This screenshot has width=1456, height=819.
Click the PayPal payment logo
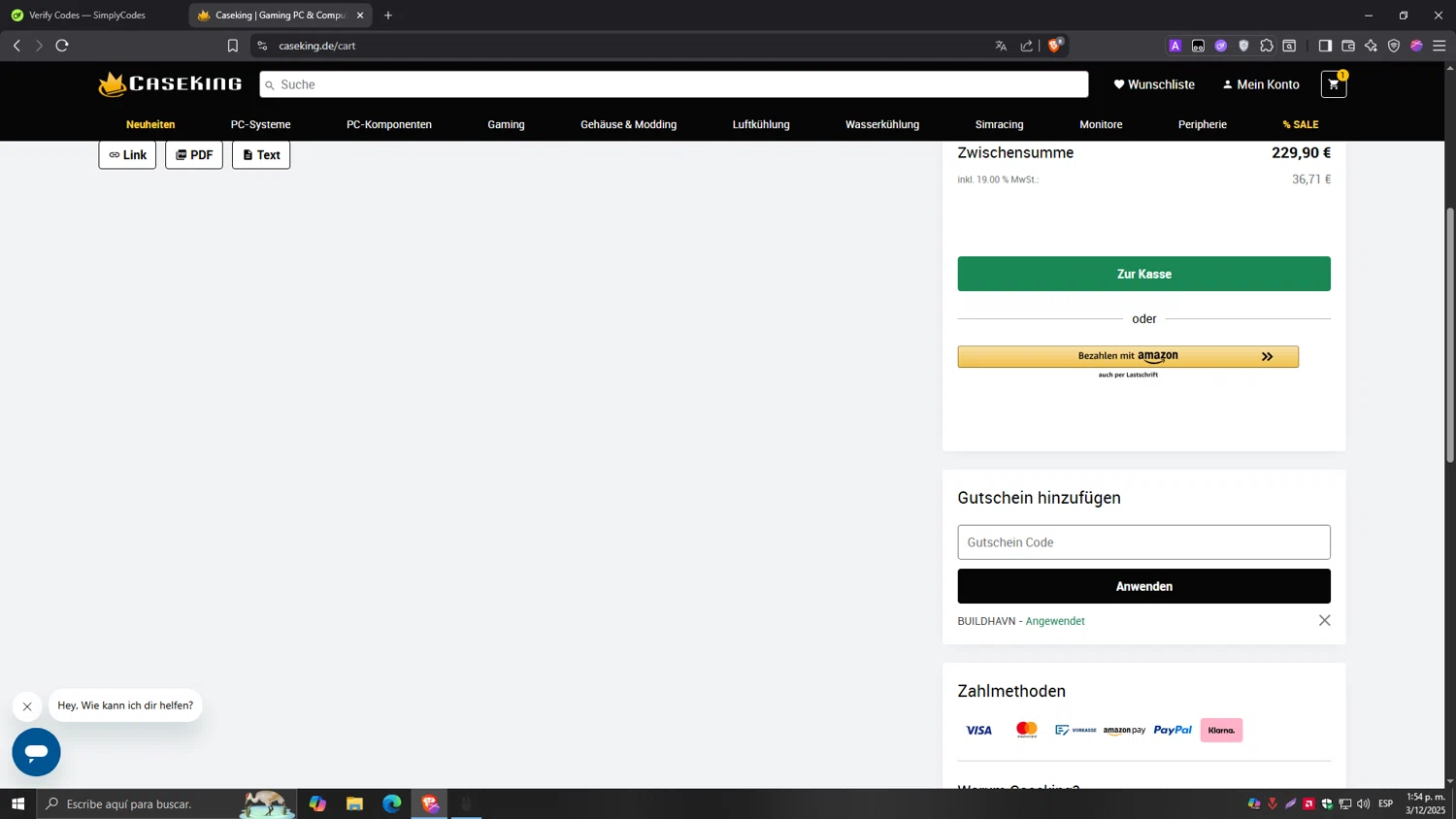[1173, 730]
